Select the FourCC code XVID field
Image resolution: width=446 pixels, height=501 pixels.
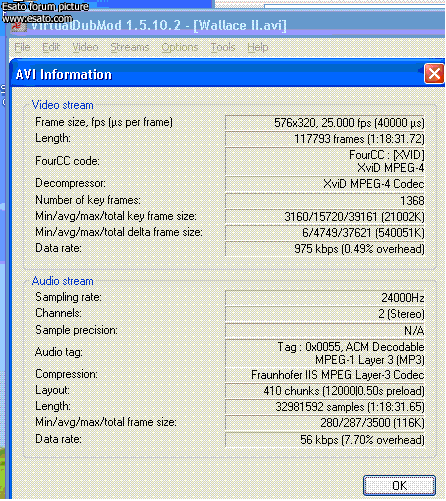325,161
